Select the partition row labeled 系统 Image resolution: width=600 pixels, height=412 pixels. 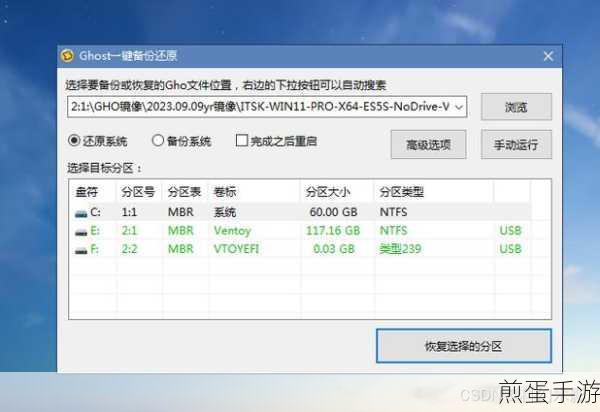click(x=300, y=212)
